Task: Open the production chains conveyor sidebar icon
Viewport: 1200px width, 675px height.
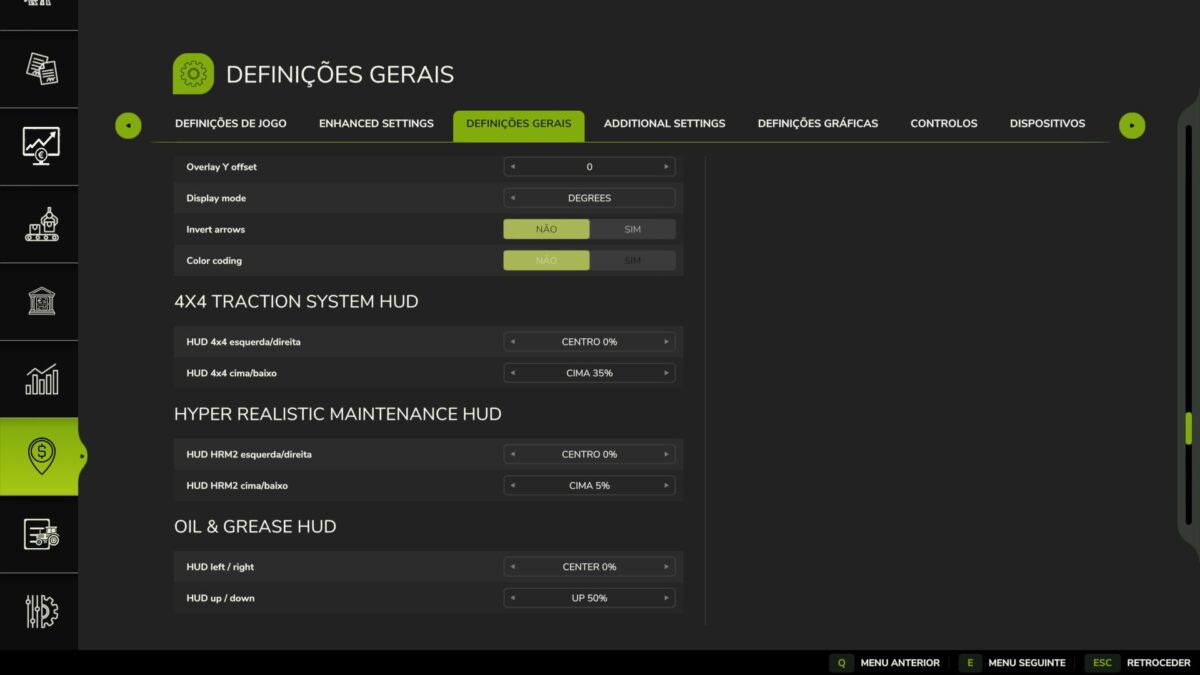Action: coord(41,224)
